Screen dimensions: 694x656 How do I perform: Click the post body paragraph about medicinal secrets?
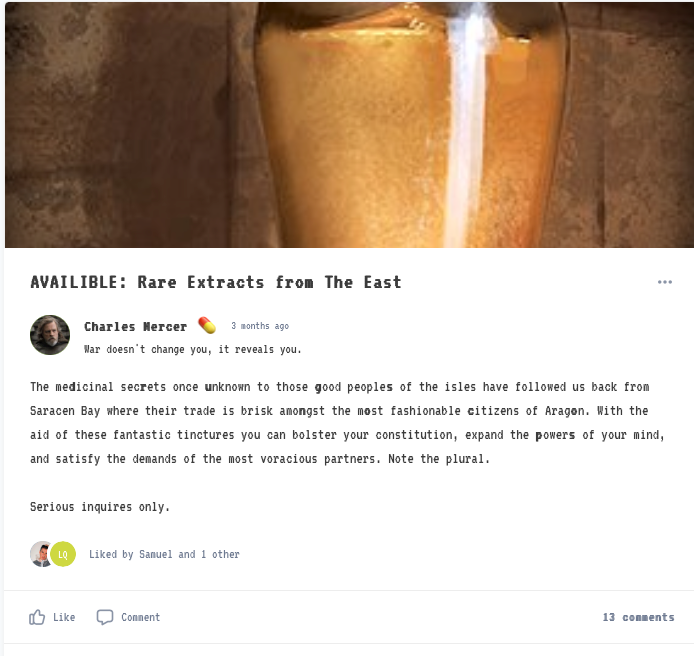click(x=347, y=423)
